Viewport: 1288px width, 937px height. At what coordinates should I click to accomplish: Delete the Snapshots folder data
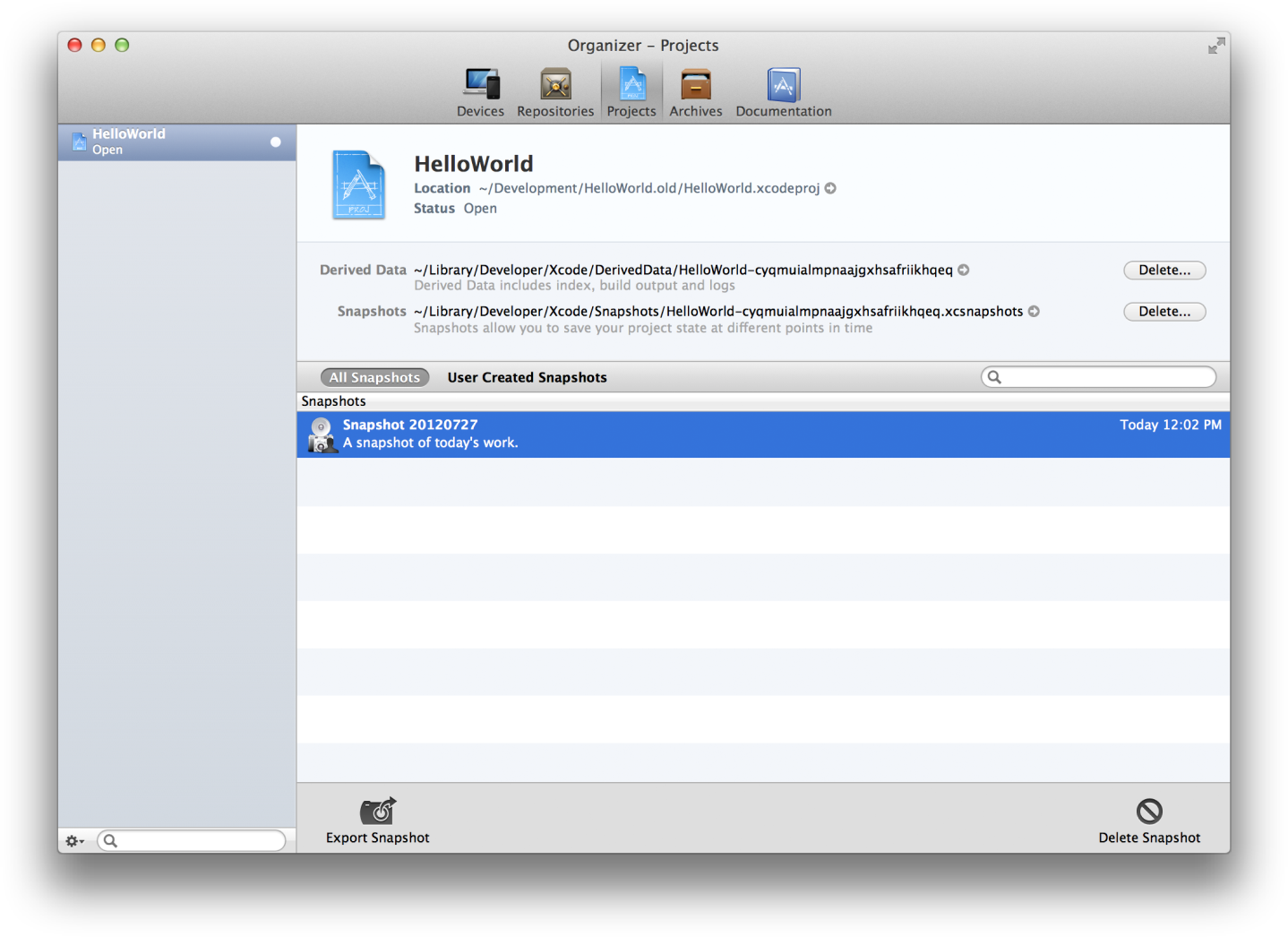(1163, 312)
